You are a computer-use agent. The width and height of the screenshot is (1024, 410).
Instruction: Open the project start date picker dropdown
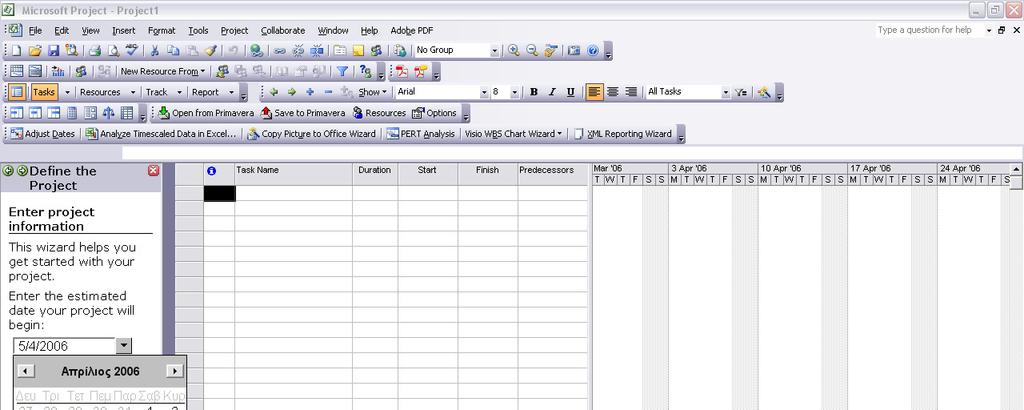[123, 346]
